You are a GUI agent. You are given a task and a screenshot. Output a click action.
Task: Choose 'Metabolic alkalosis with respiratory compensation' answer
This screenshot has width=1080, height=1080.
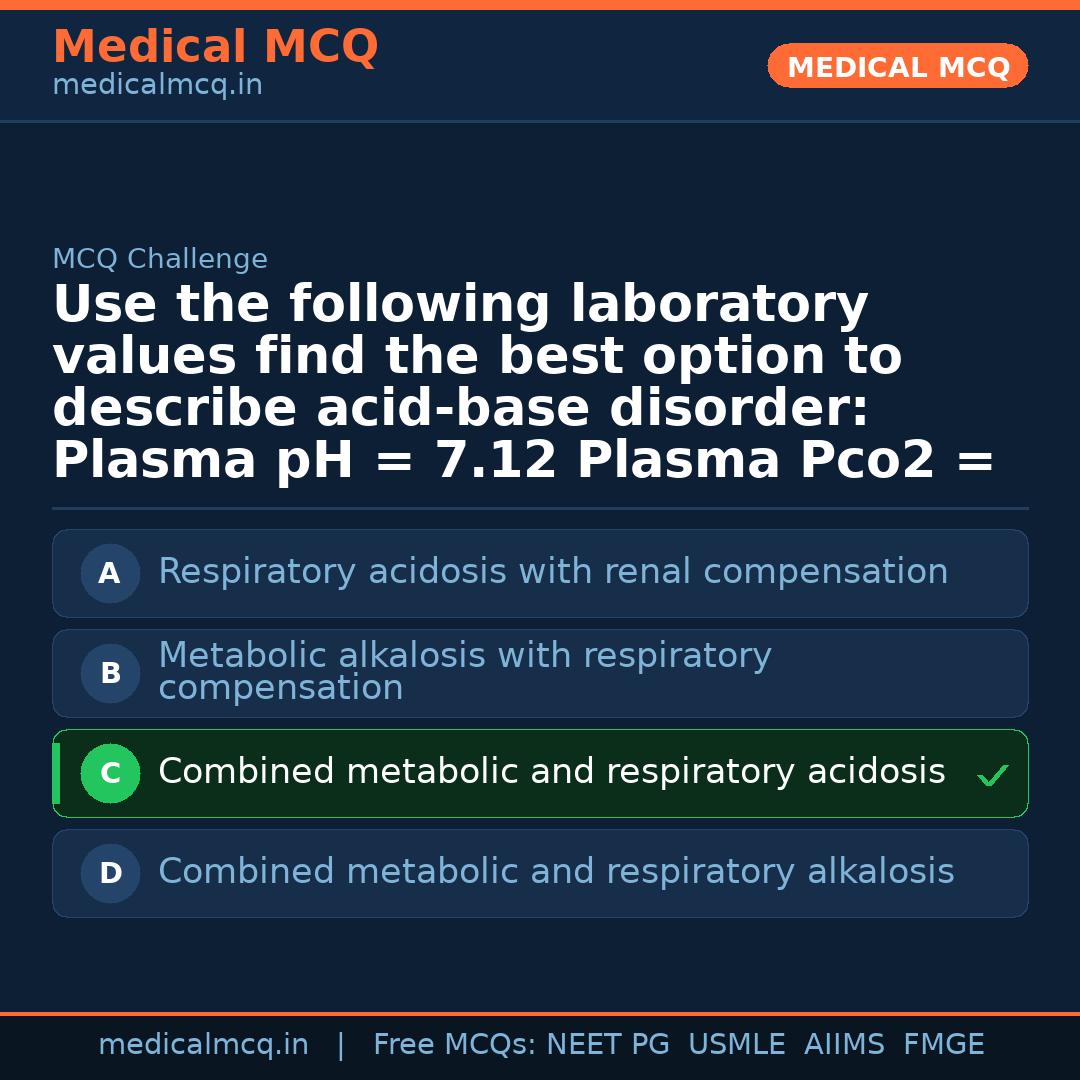click(465, 672)
